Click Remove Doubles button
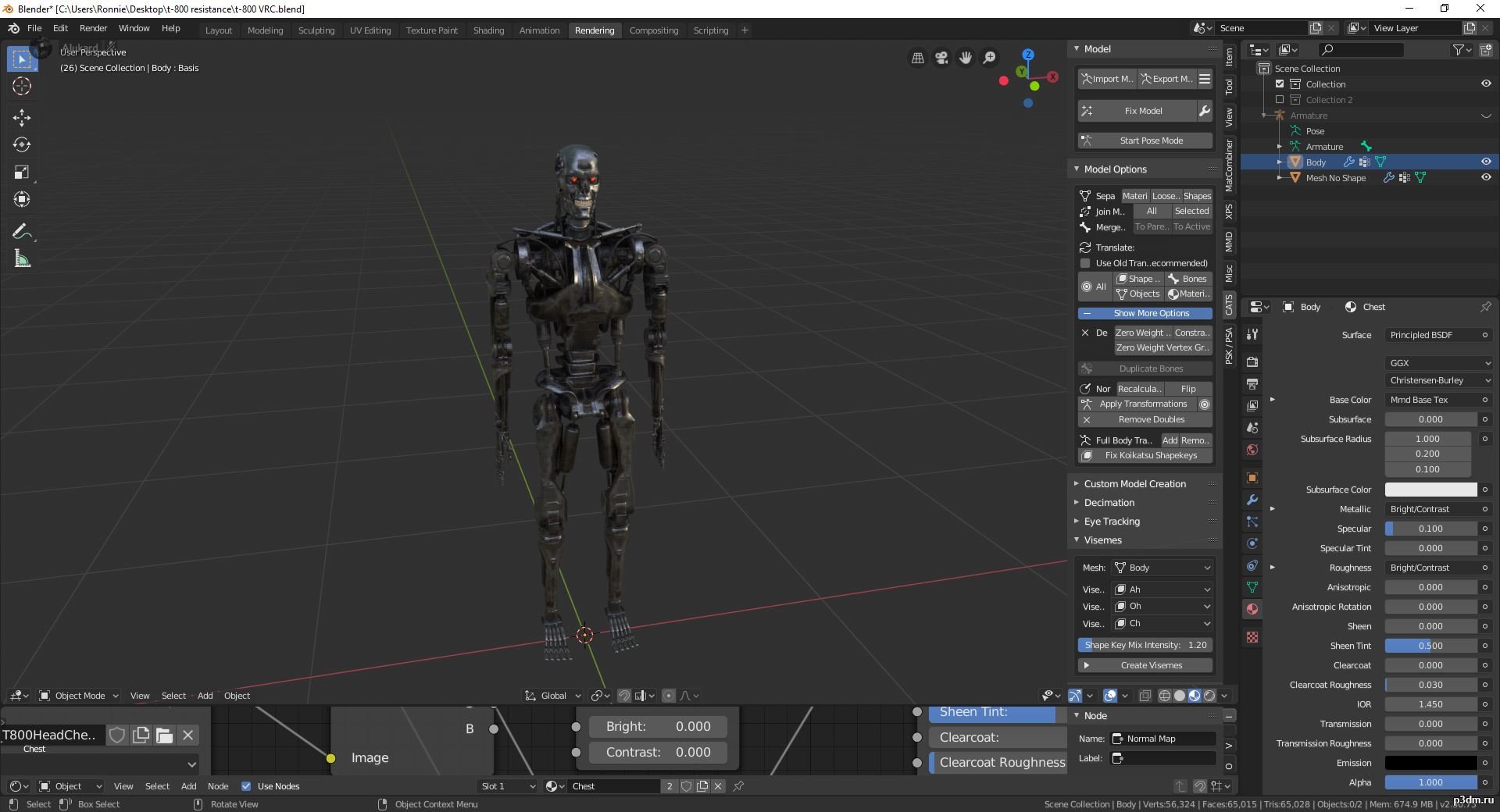The width and height of the screenshot is (1500, 812). (x=1145, y=420)
